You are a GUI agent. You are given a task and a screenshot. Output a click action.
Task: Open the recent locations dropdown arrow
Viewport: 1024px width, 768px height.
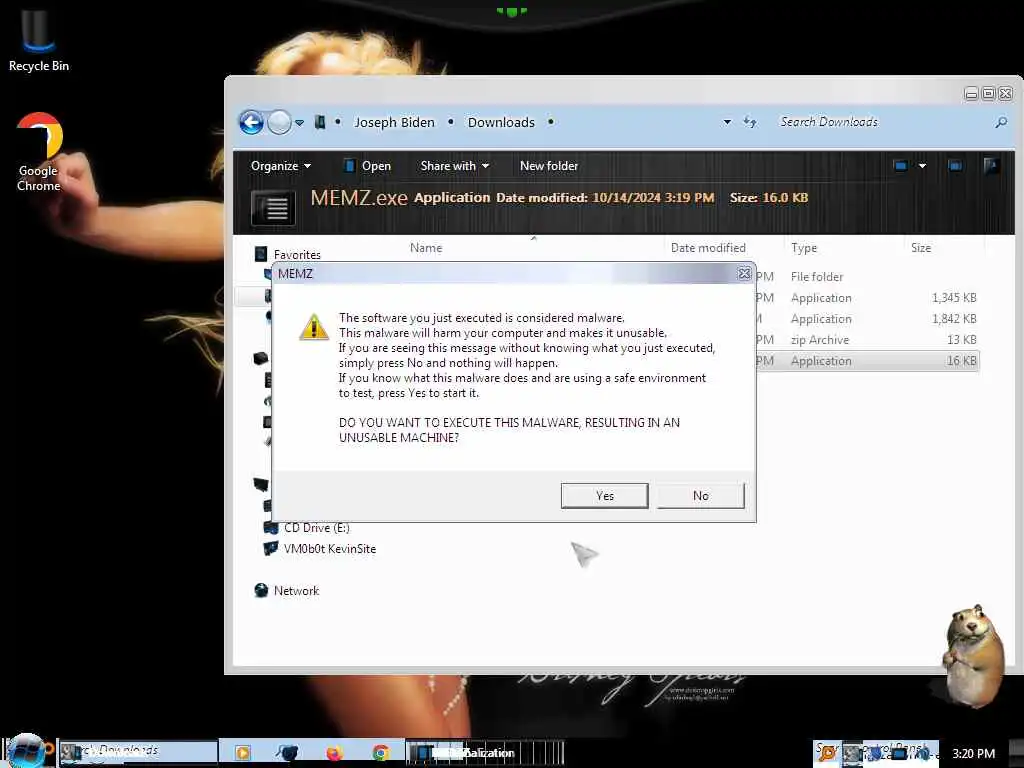pyautogui.click(x=299, y=123)
